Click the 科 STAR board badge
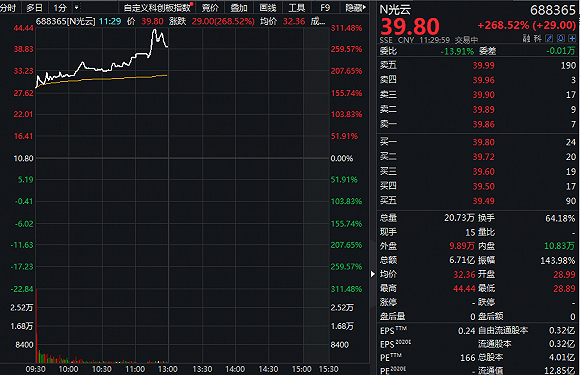Viewport: 580px width, 375px height. coord(537,38)
